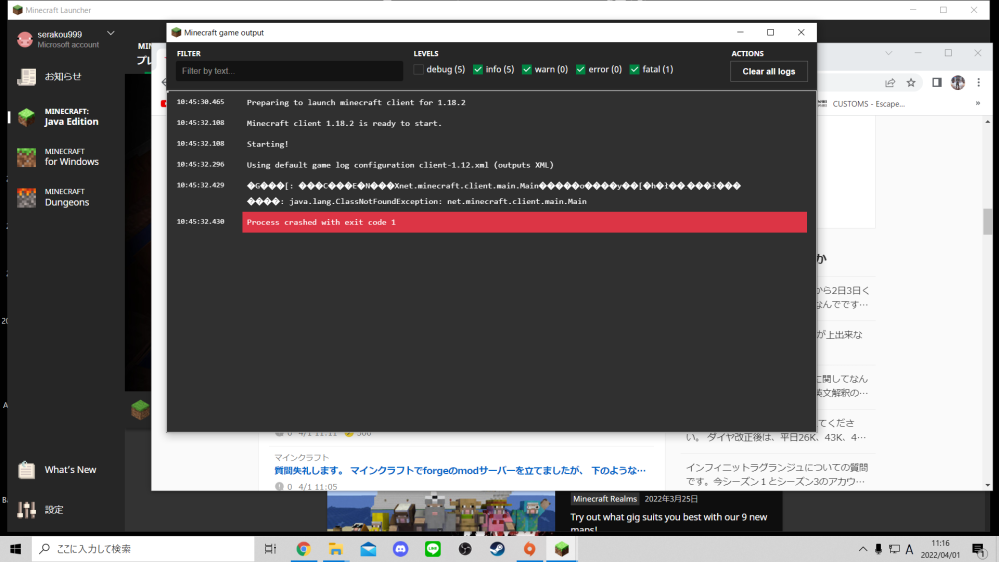This screenshot has height=562, width=999.
Task: Open the forge mod server question link
Action: point(459,470)
